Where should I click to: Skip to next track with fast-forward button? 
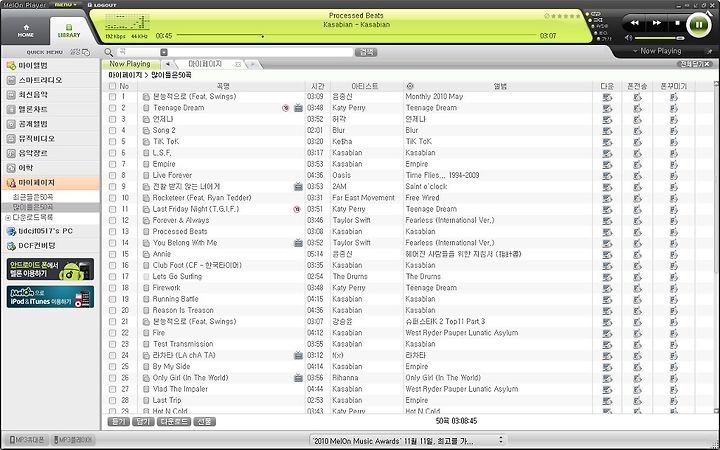657,23
